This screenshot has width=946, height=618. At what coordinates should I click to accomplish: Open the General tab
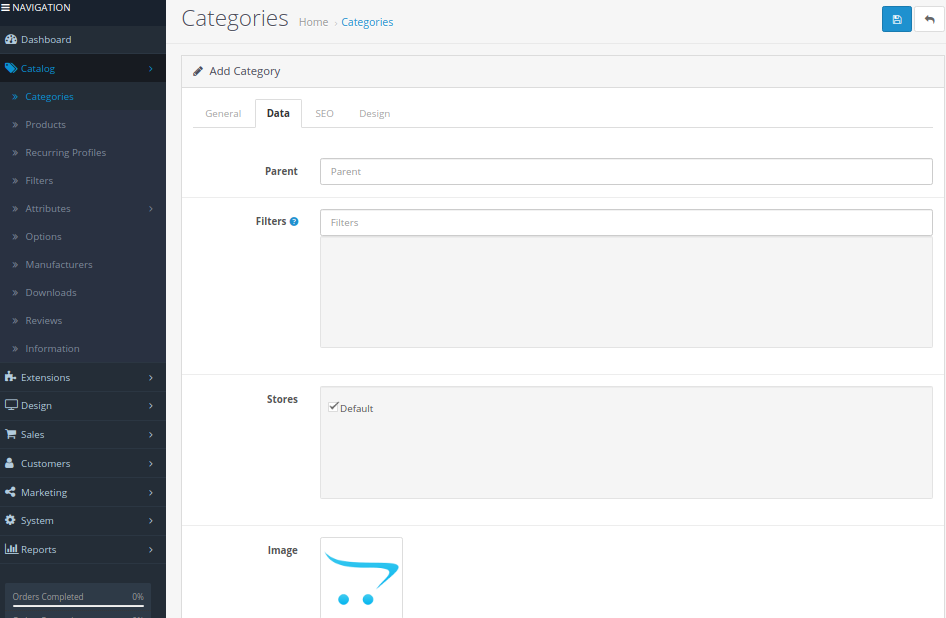coord(223,113)
